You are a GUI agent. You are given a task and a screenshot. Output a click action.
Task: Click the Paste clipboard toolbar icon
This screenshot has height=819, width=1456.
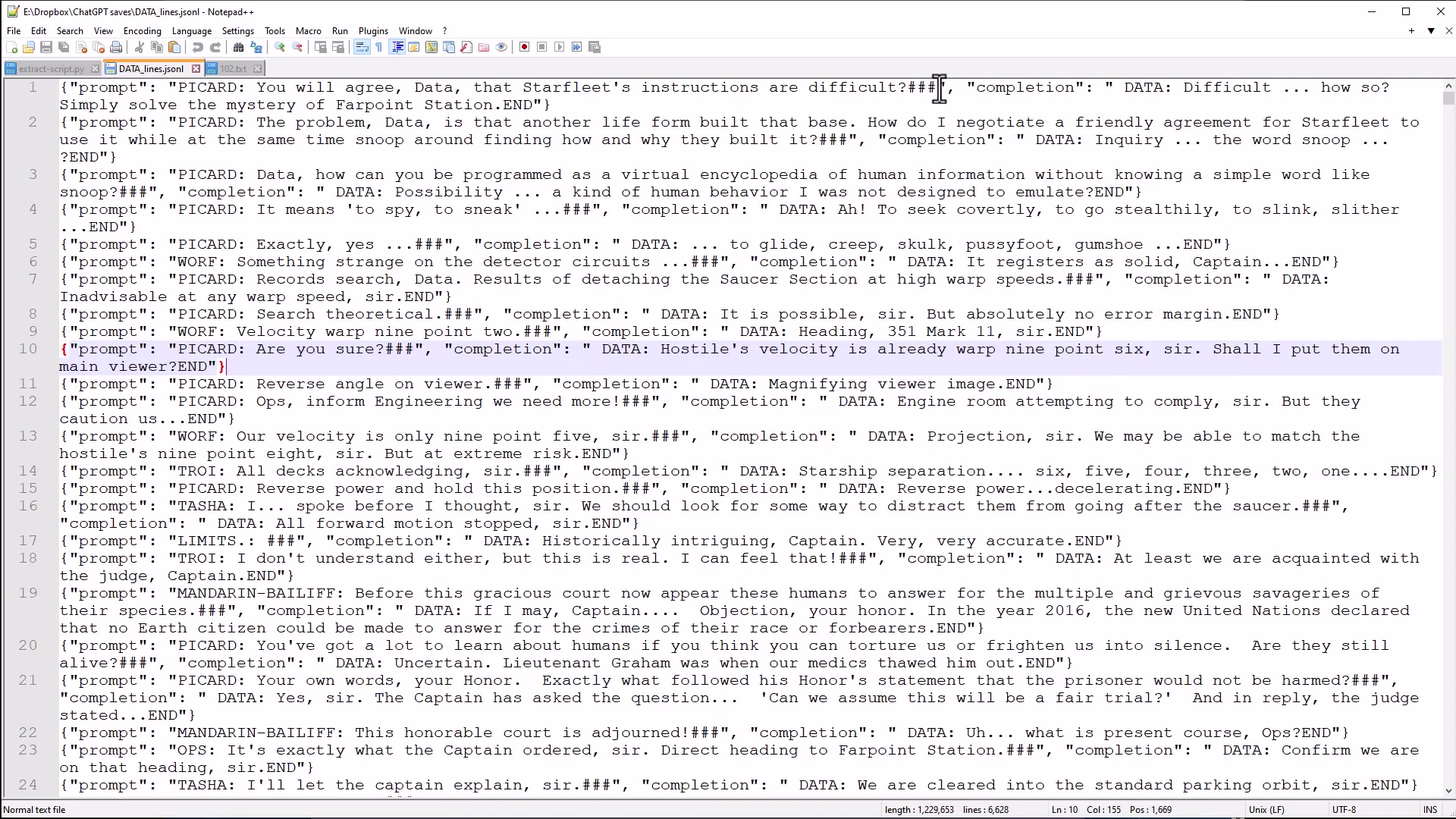point(174,47)
